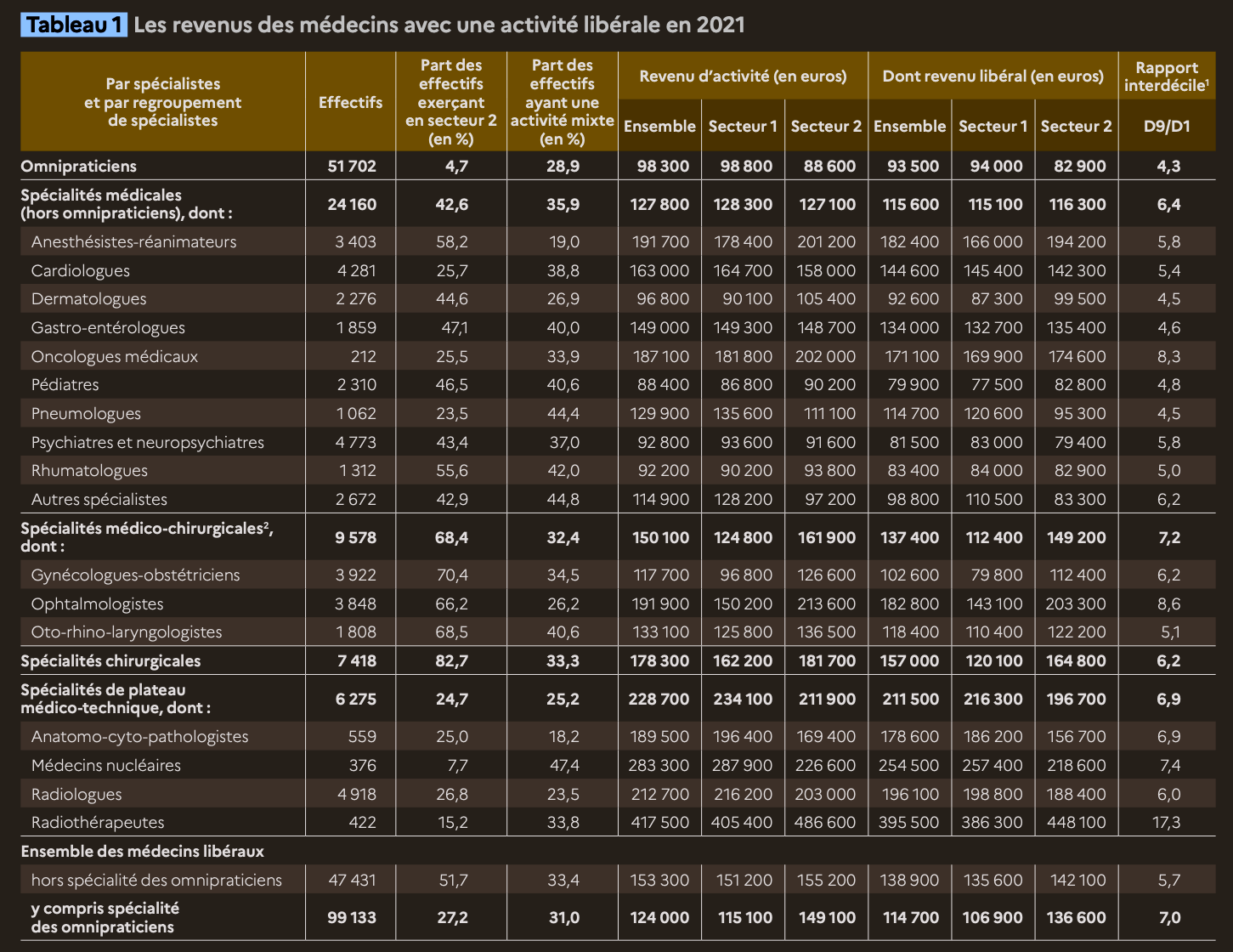This screenshot has height=952, width=1233.
Task: Click the overall revenue value "124 000"
Action: [x=659, y=918]
